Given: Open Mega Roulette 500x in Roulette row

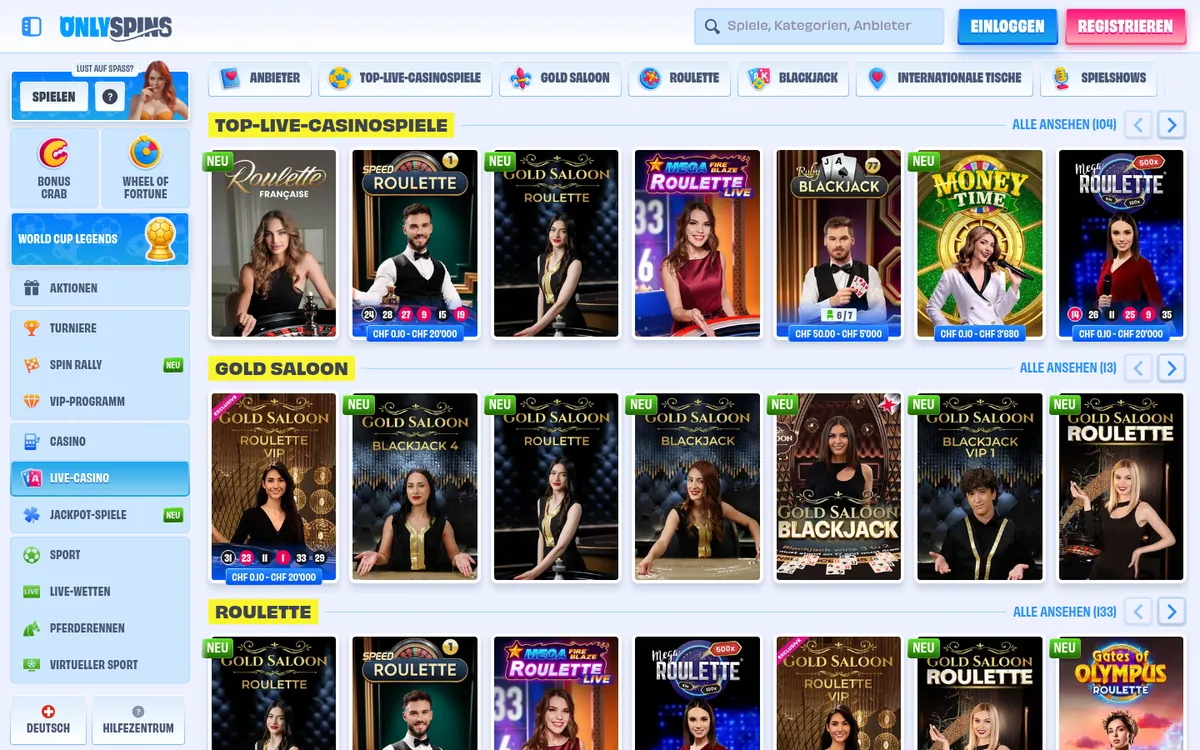Looking at the screenshot, I should (x=697, y=693).
